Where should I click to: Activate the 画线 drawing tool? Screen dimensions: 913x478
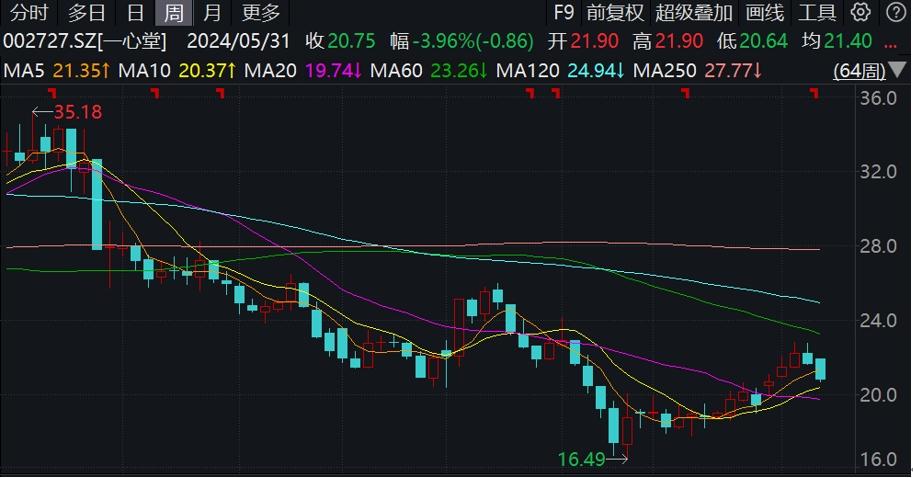click(765, 13)
